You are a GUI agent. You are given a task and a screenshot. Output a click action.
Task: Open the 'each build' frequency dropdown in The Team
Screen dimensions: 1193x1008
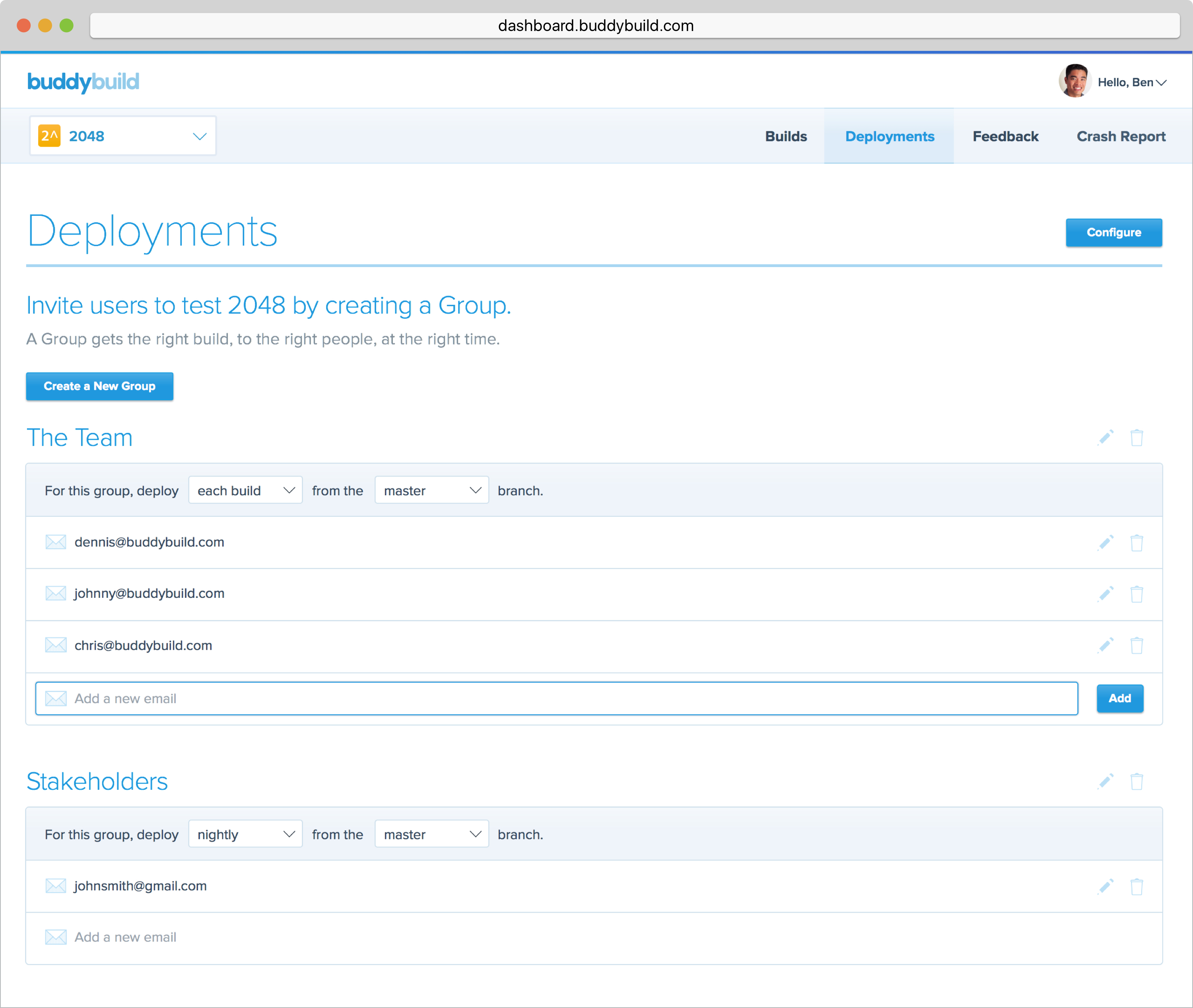(245, 490)
